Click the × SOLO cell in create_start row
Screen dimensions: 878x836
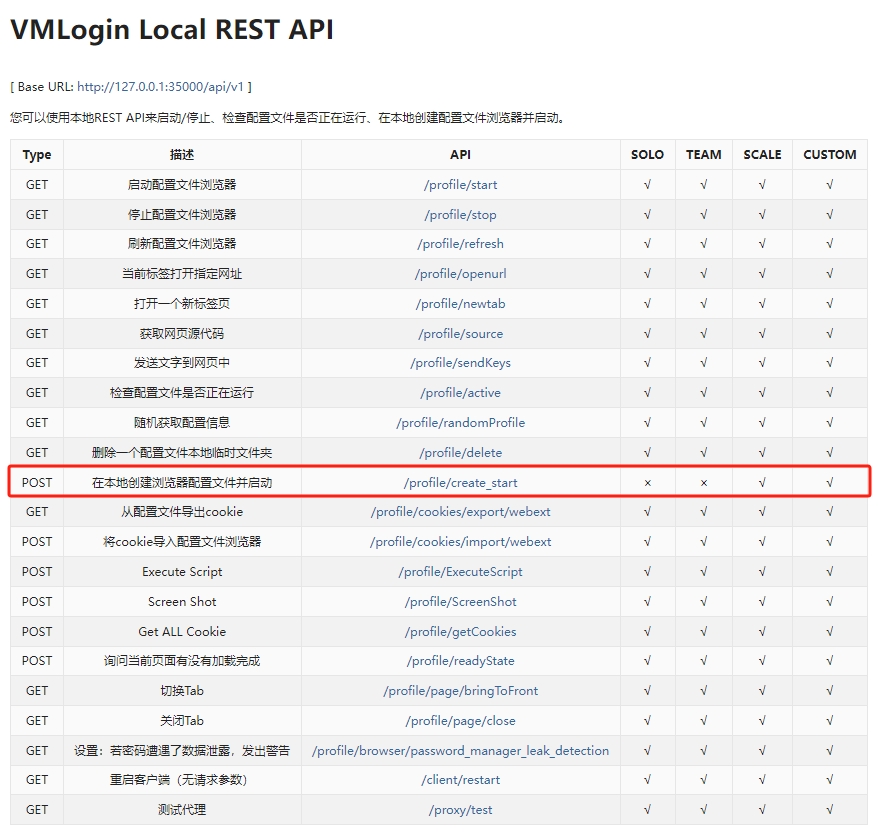pos(647,483)
